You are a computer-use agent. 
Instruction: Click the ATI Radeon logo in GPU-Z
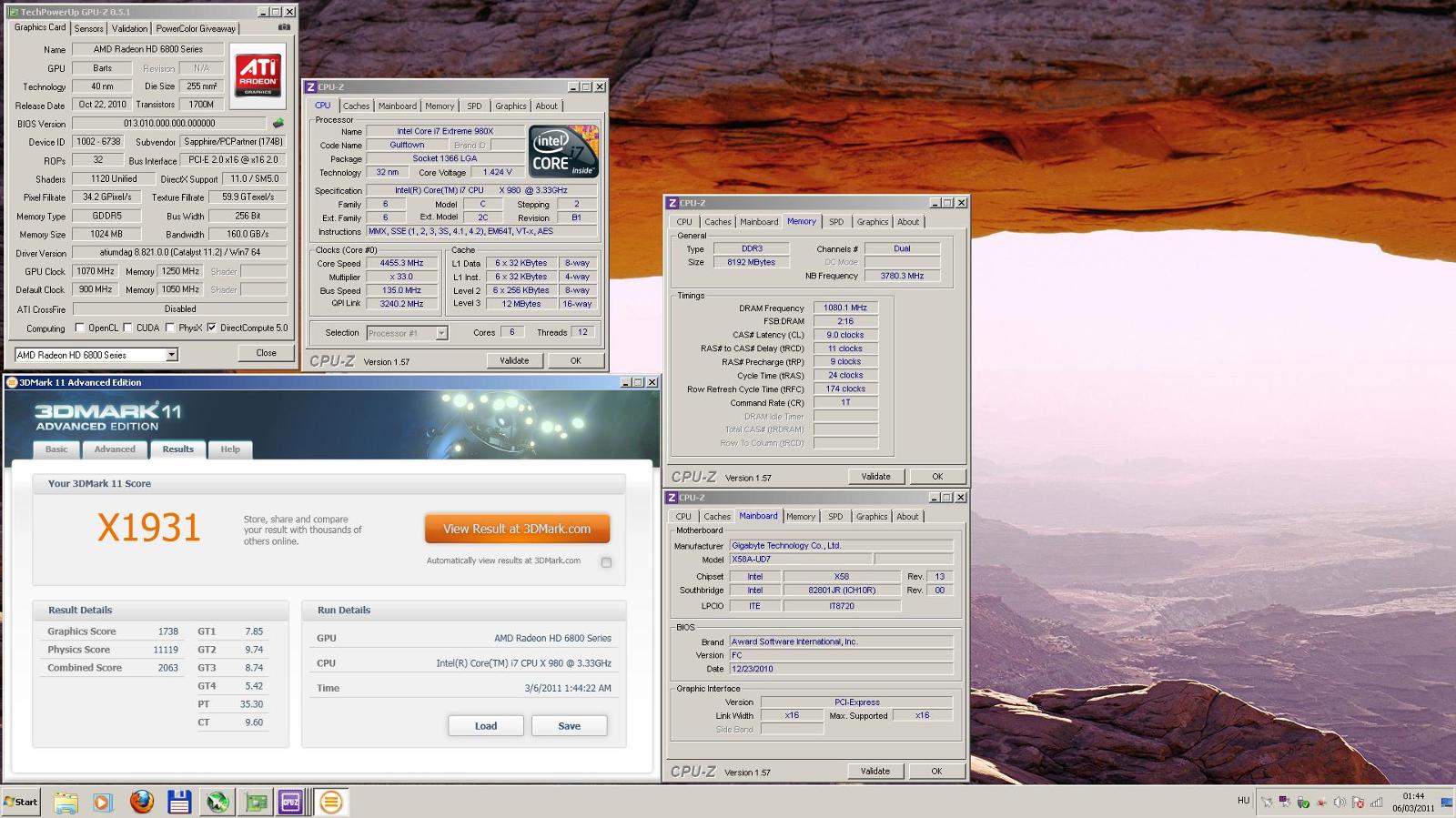(x=258, y=76)
